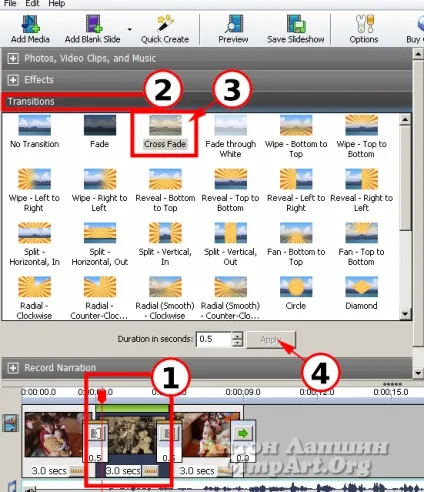
Task: Click the video track filmstrip icon
Action: (10, 423)
